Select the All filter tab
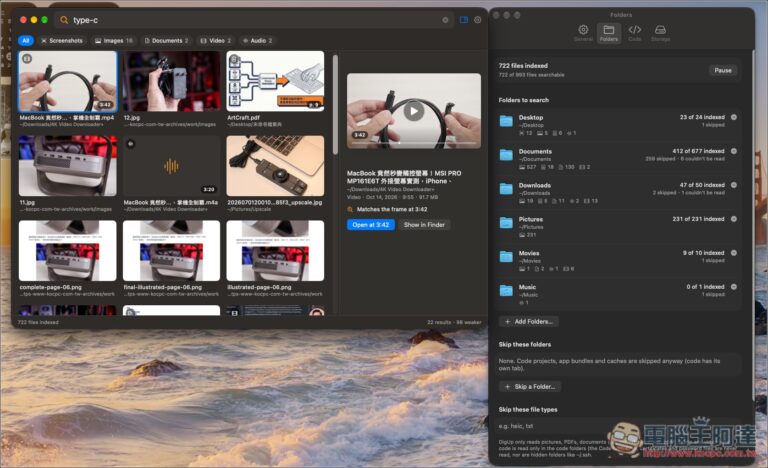Screen dimensions: 768x468 (25, 41)
